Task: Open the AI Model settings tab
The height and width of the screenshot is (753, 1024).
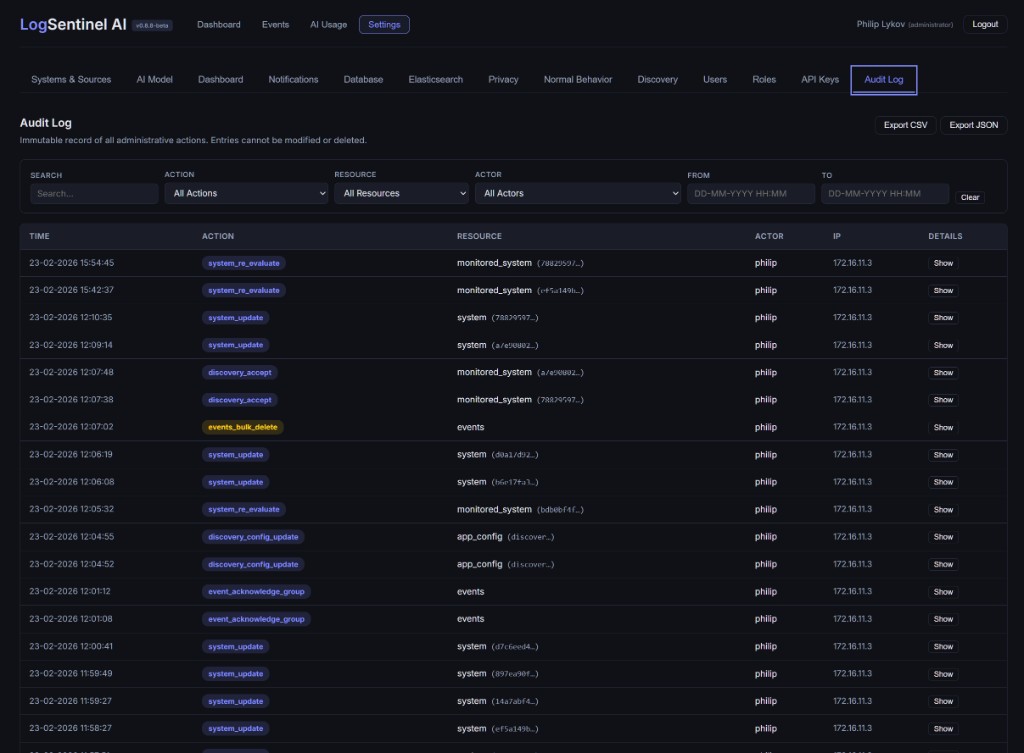Action: [155, 79]
